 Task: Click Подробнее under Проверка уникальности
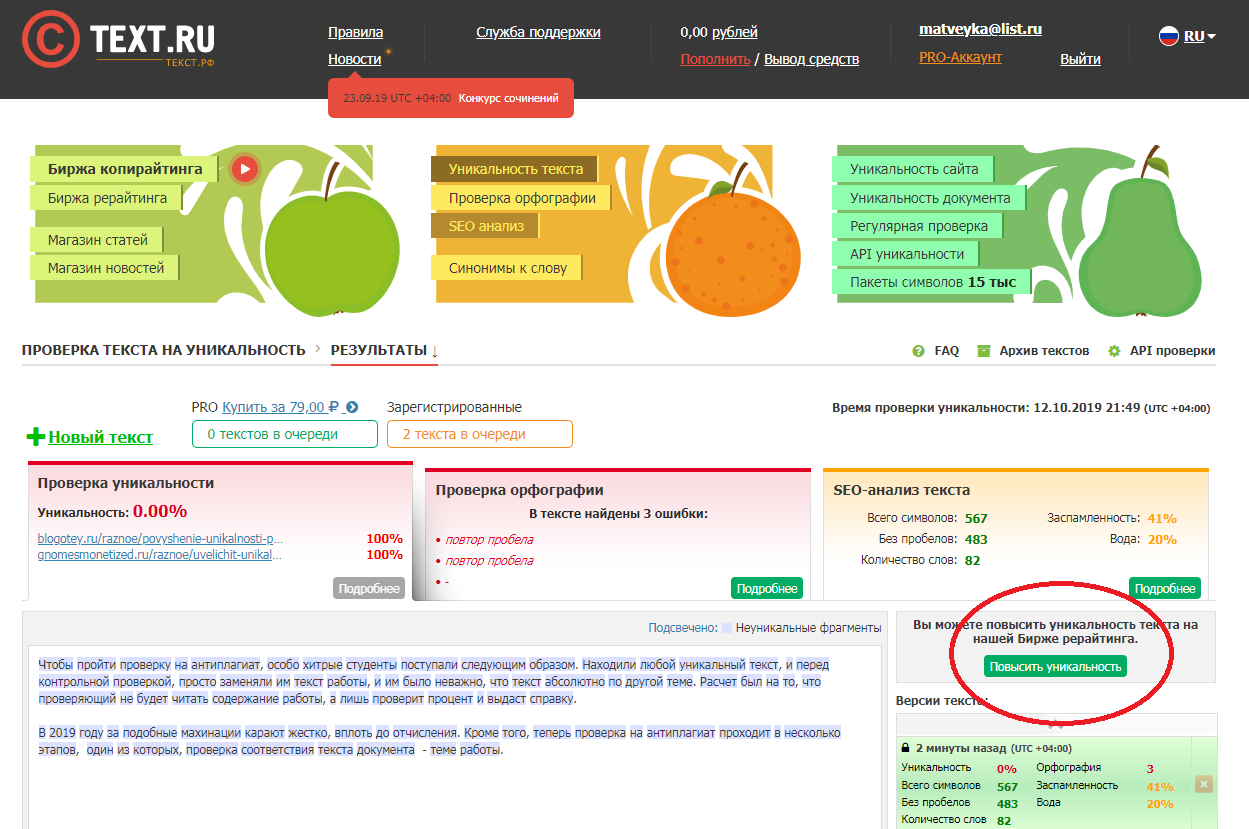369,588
